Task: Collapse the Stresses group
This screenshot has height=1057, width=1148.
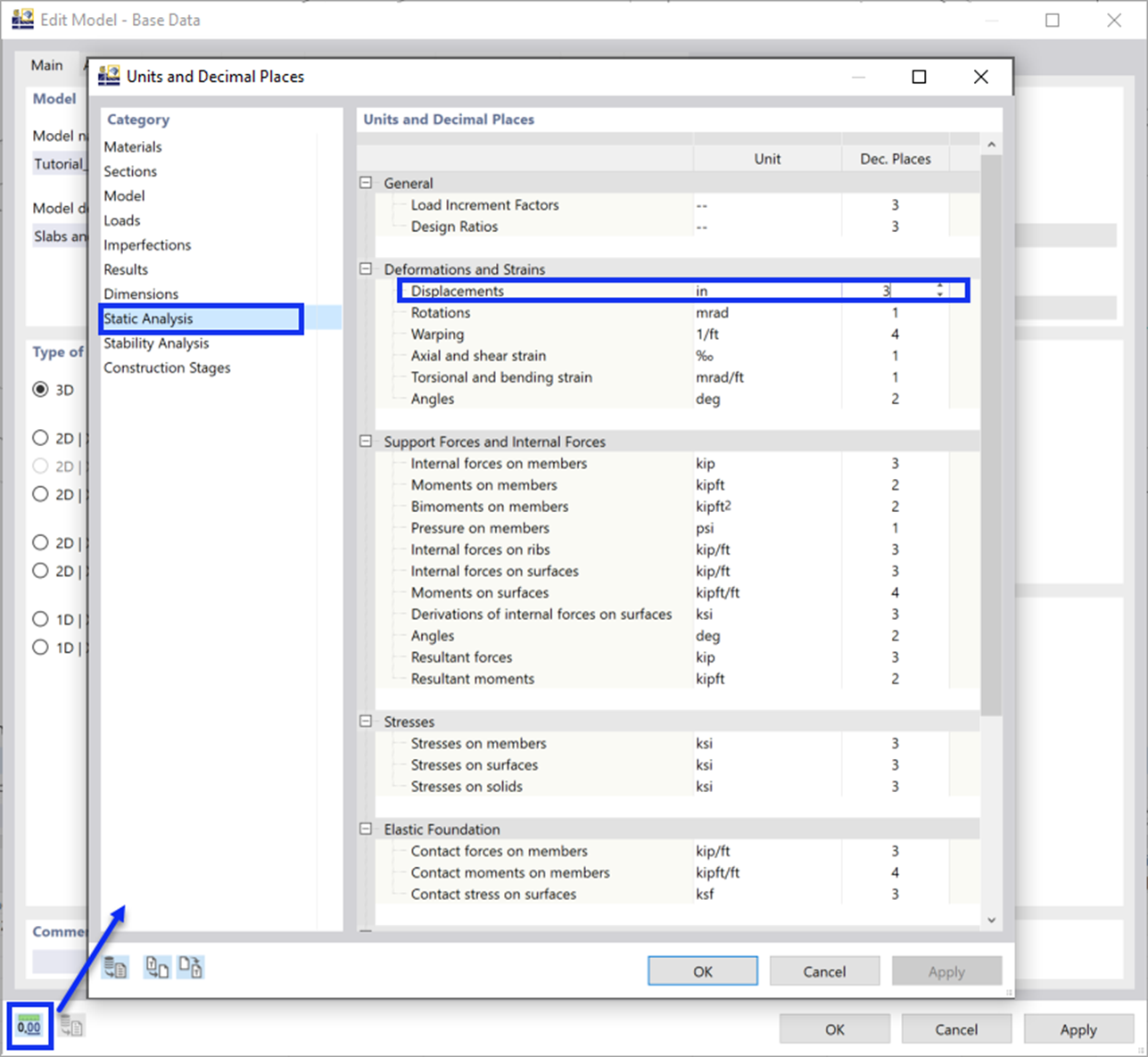Action: pos(366,722)
